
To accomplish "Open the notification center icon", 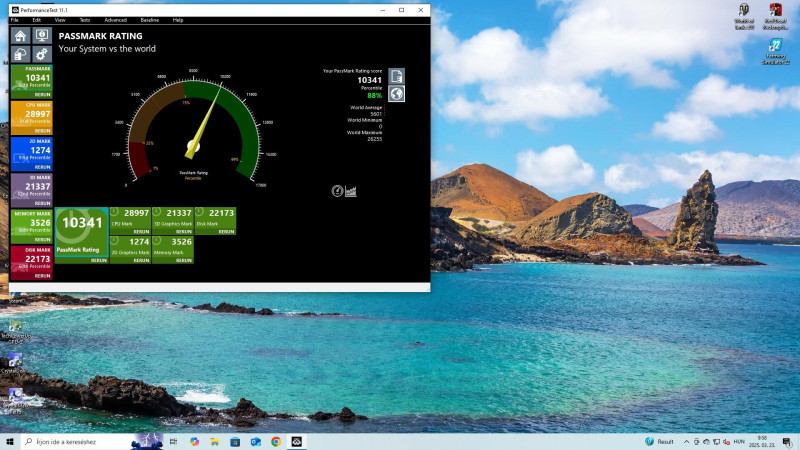I will [x=787, y=442].
